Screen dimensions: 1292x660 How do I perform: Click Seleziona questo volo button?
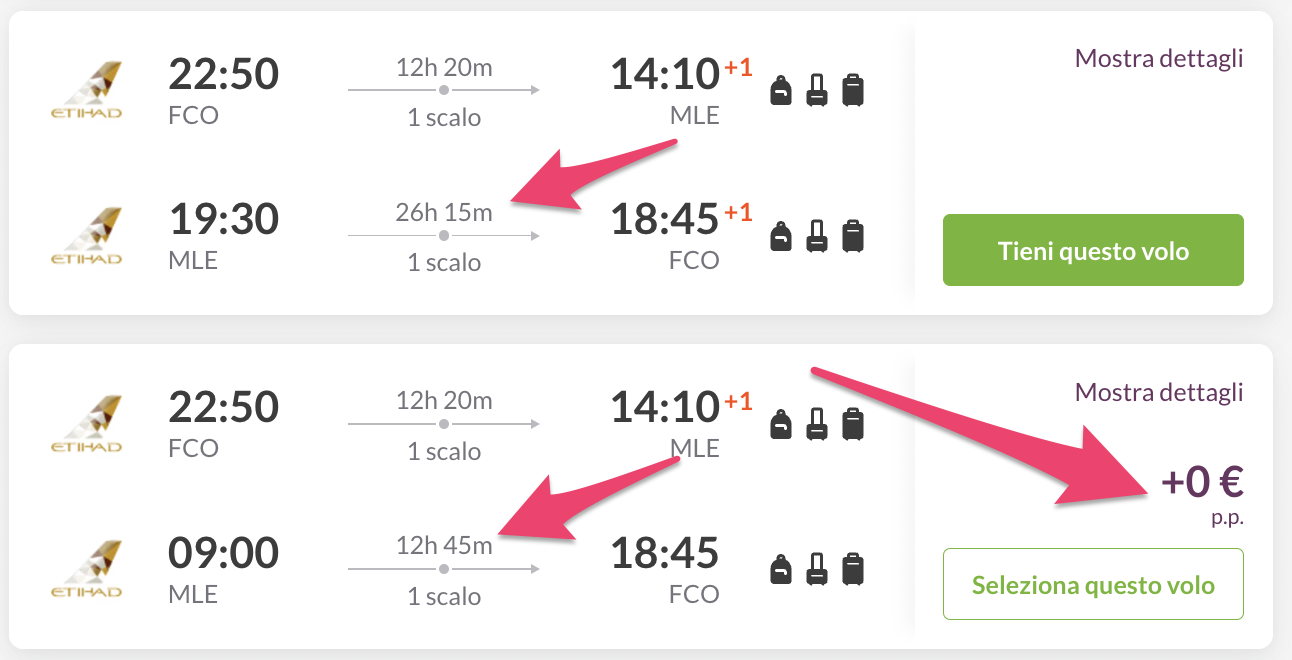click(1093, 584)
